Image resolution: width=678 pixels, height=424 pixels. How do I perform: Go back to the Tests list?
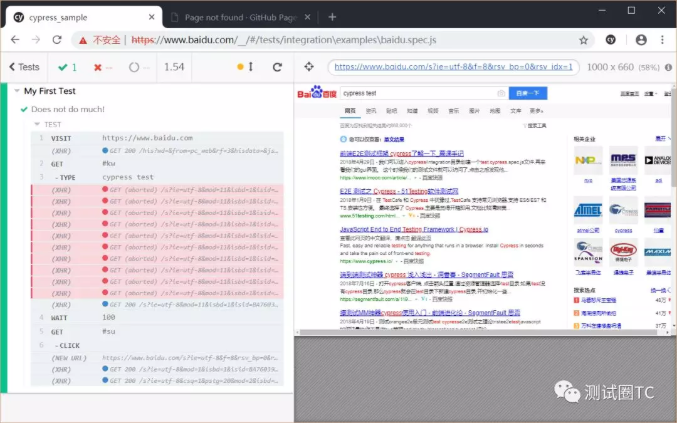[24, 67]
